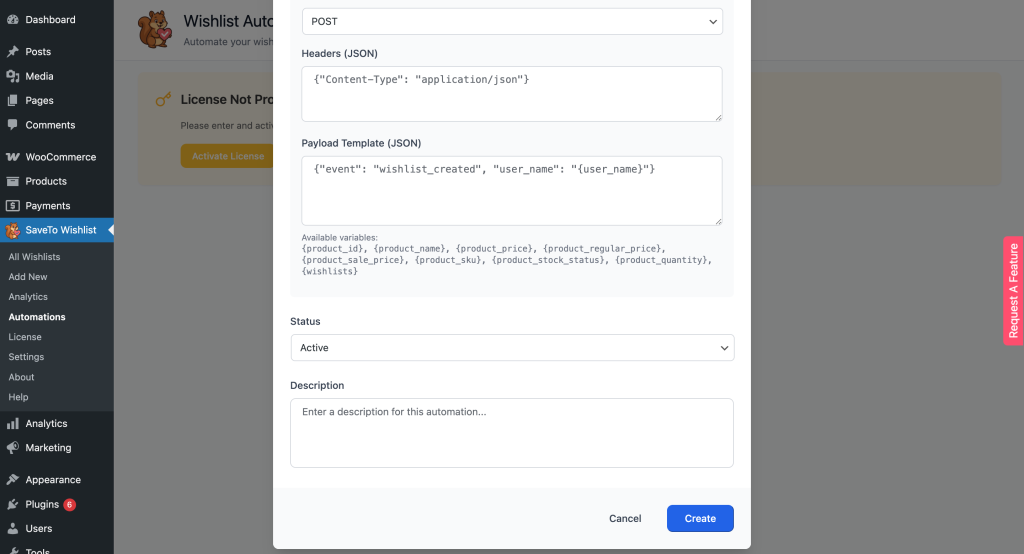Viewport: 1024px width, 554px height.
Task: Click the Comments bubble icon
Action: (x=12, y=125)
